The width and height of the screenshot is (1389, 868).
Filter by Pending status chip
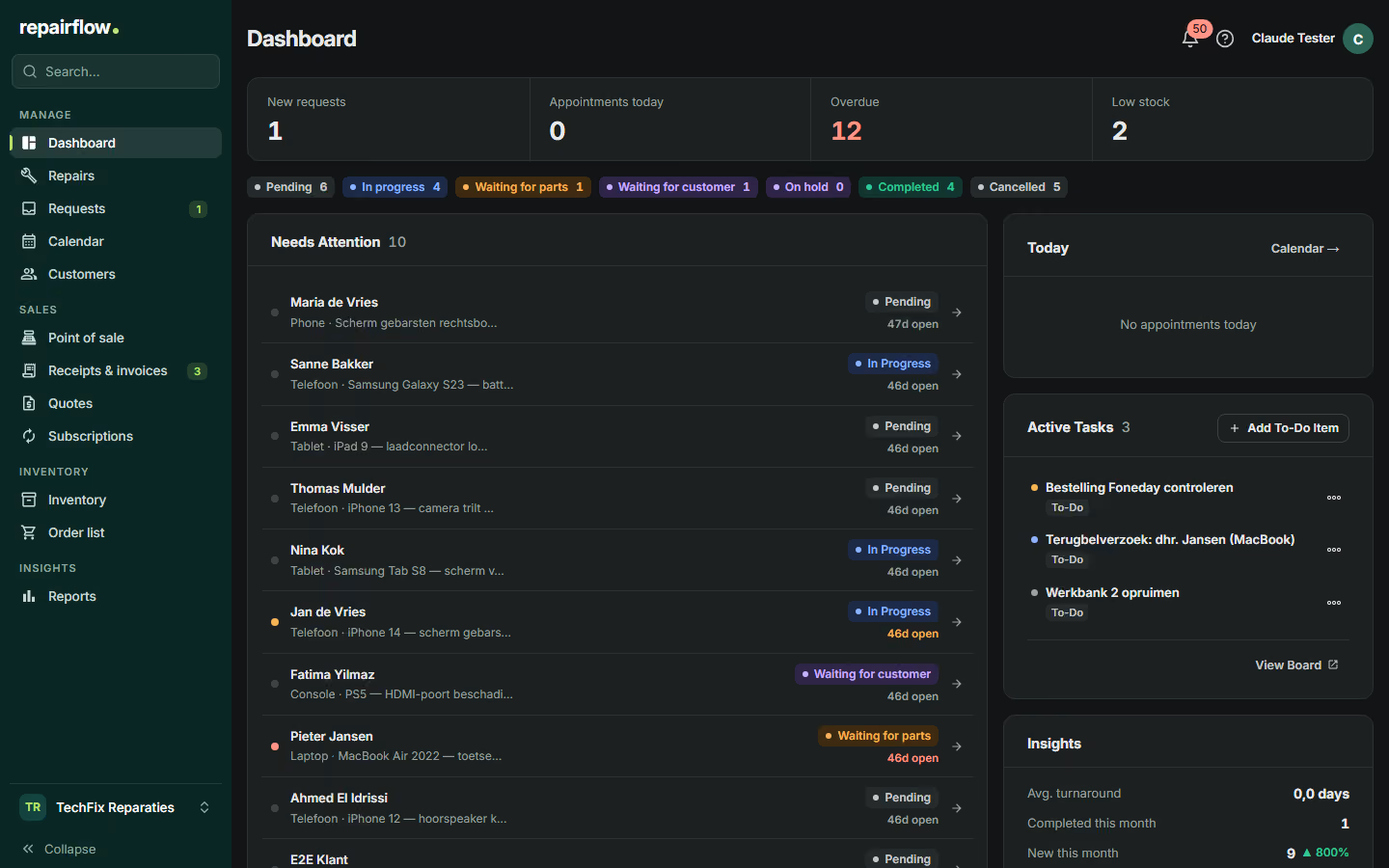[x=291, y=187]
